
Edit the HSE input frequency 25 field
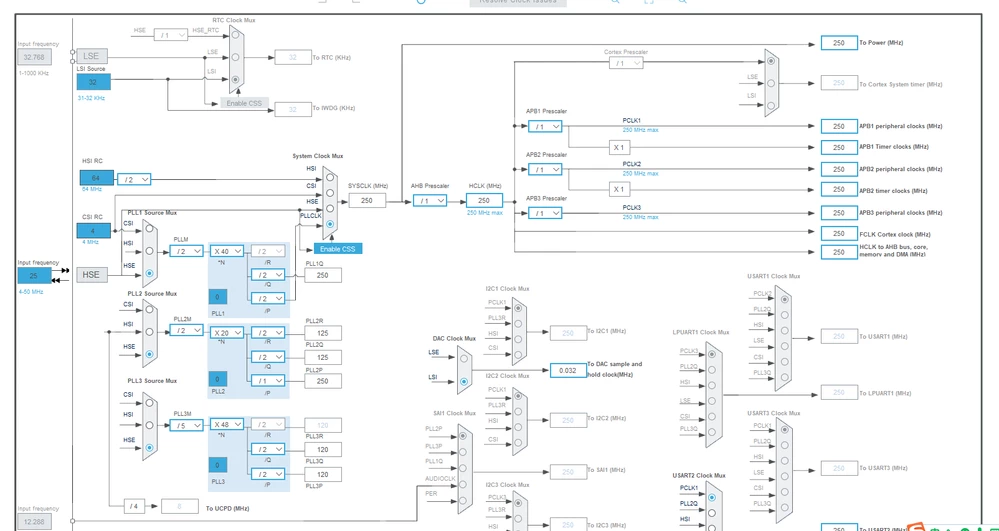pos(34,275)
